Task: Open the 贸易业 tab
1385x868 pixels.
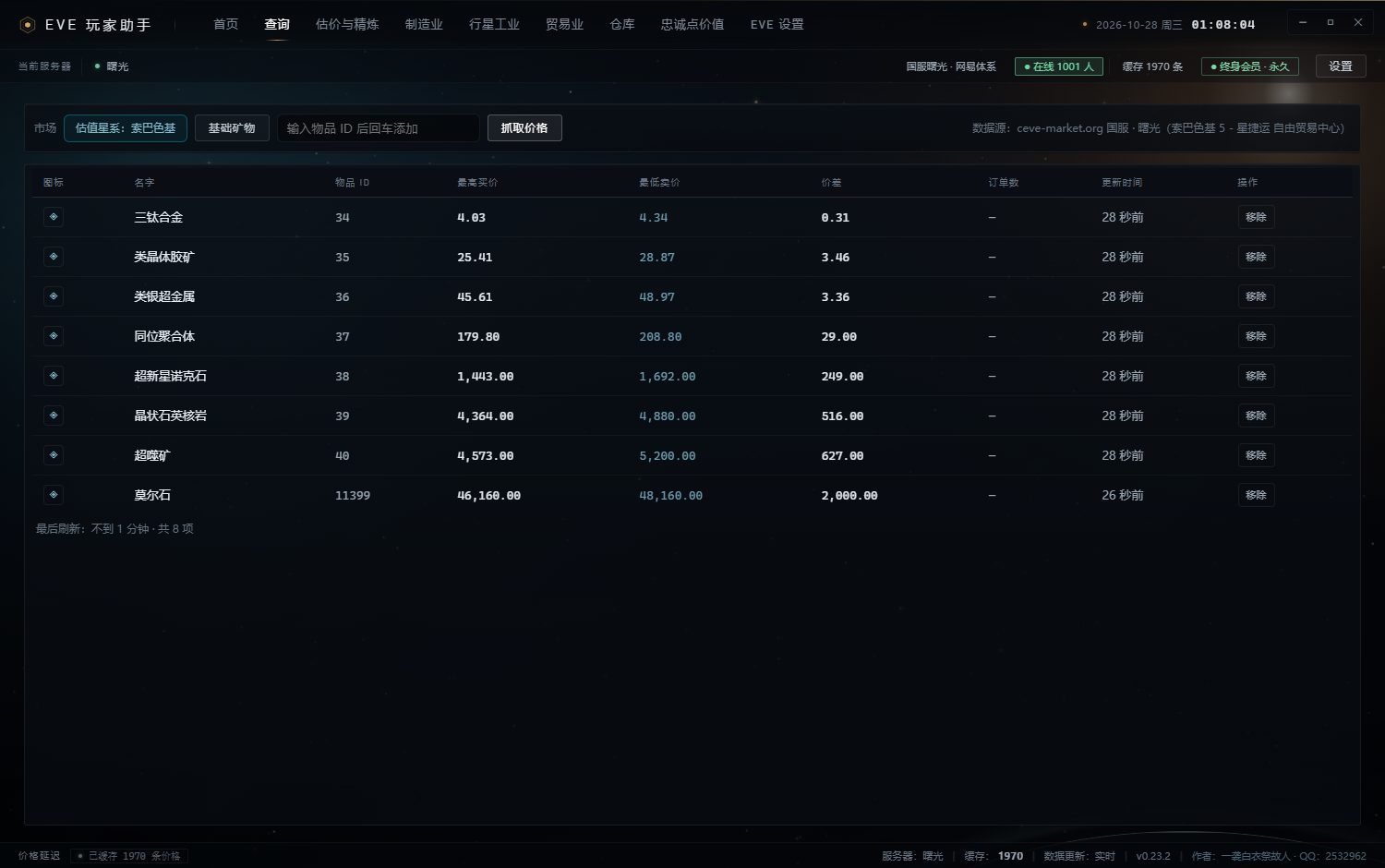Action: click(x=564, y=25)
